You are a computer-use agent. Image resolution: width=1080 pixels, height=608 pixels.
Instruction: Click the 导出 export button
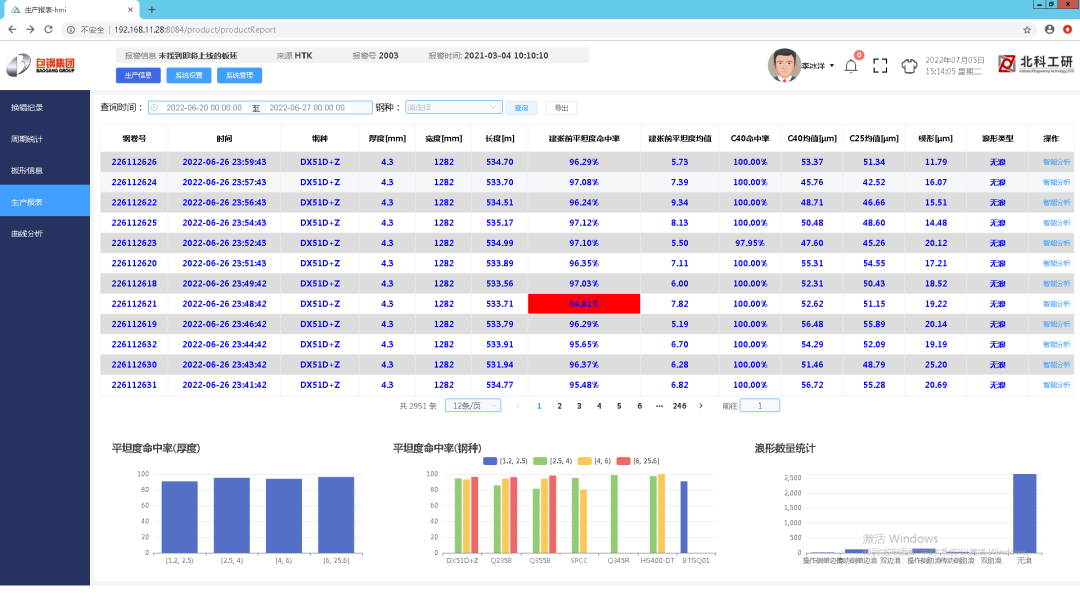pos(561,107)
